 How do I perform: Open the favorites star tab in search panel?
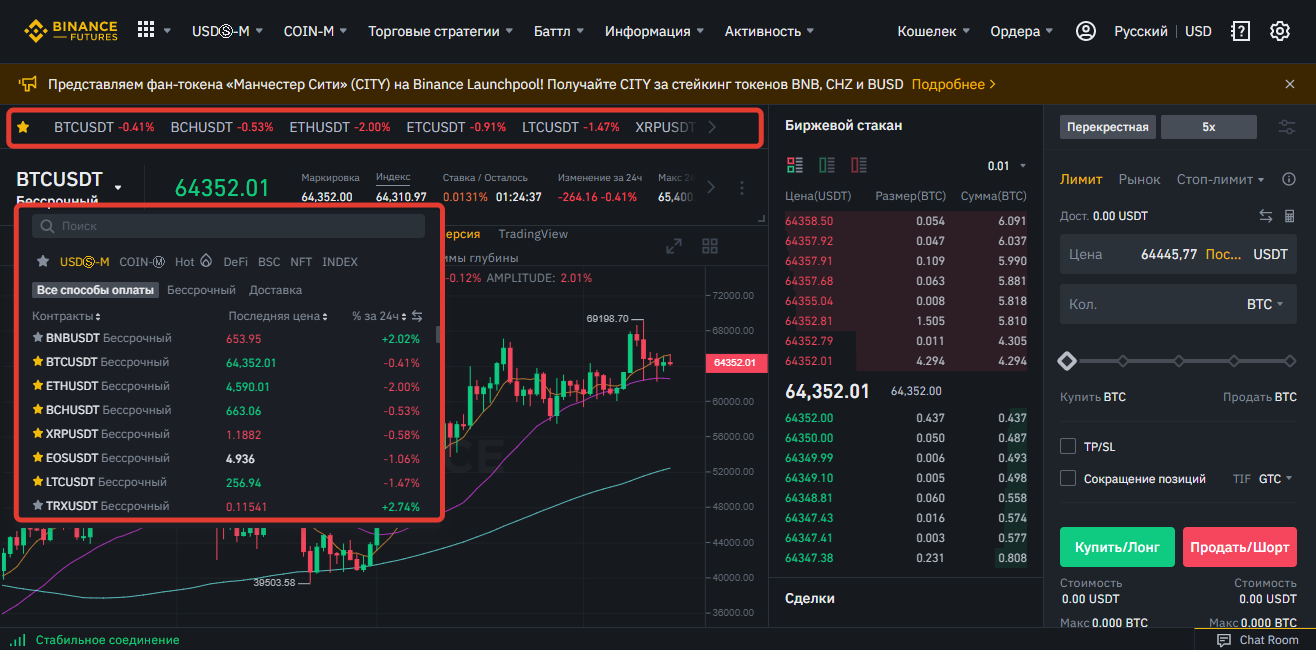[43, 261]
